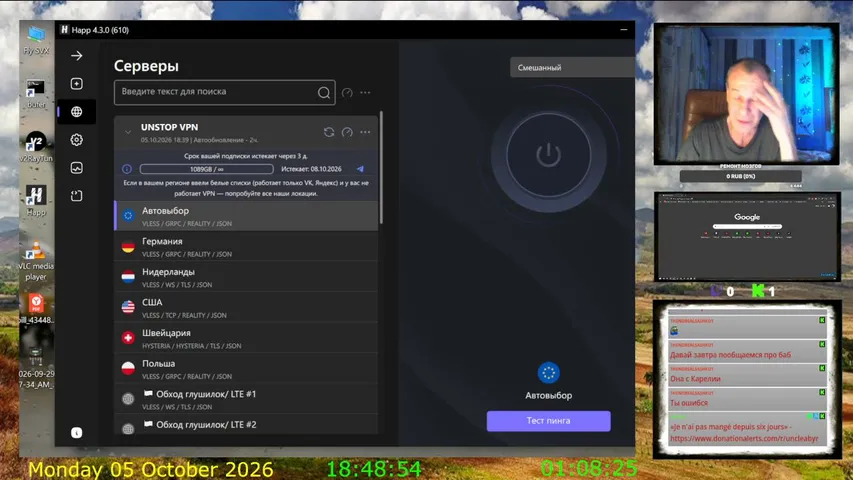Click the search magnifier icon
Screen dimensions: 853x480
[x=324, y=93]
